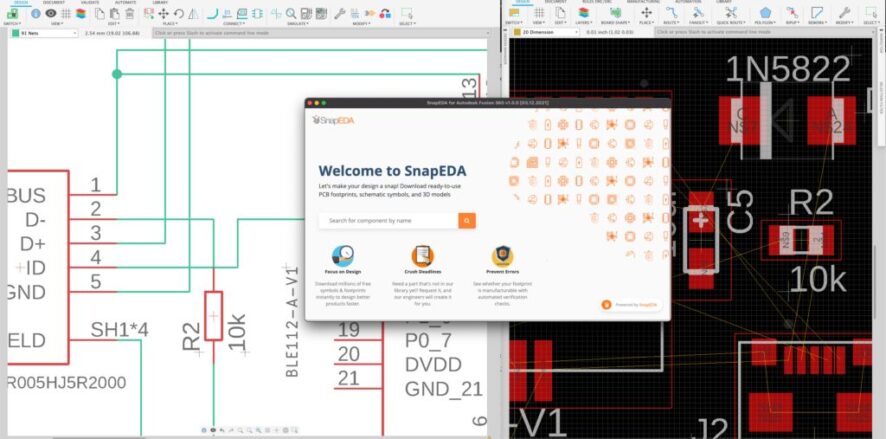Click the SnapEDA component search field
Viewport: 886px width, 439px height.
[389, 221]
